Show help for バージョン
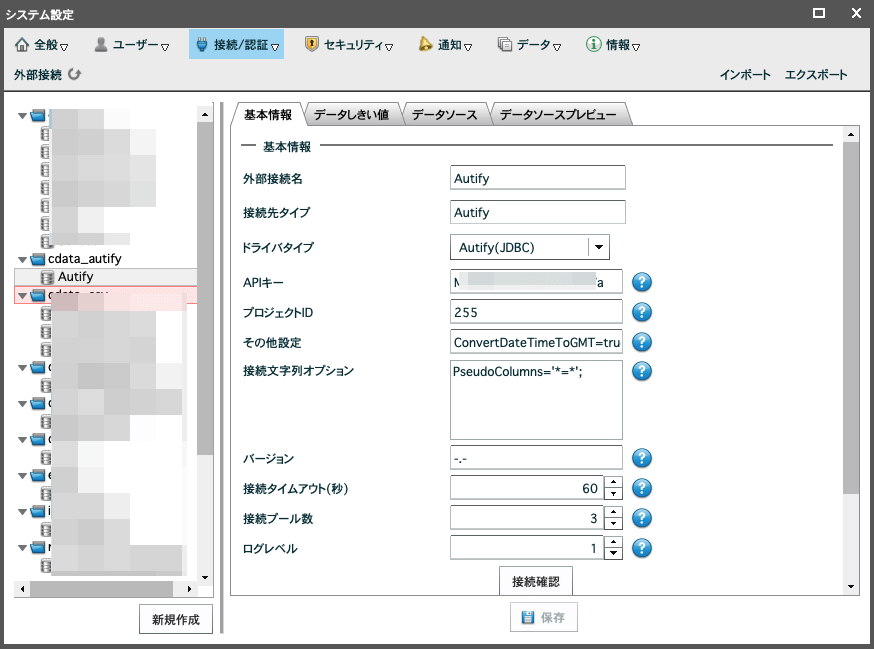The width and height of the screenshot is (874, 649). pyautogui.click(x=642, y=458)
